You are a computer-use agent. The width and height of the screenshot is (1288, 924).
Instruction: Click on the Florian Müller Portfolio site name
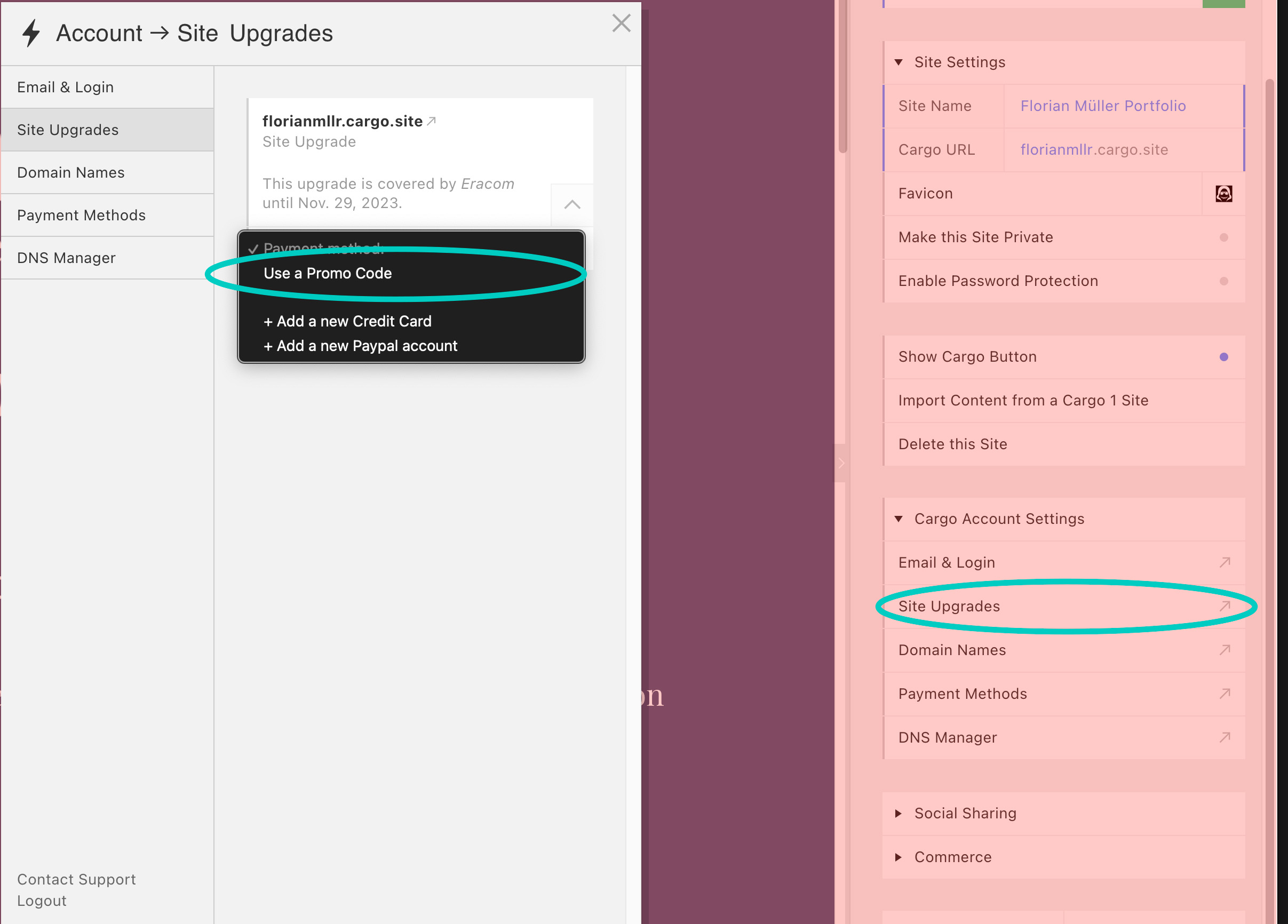(1103, 106)
